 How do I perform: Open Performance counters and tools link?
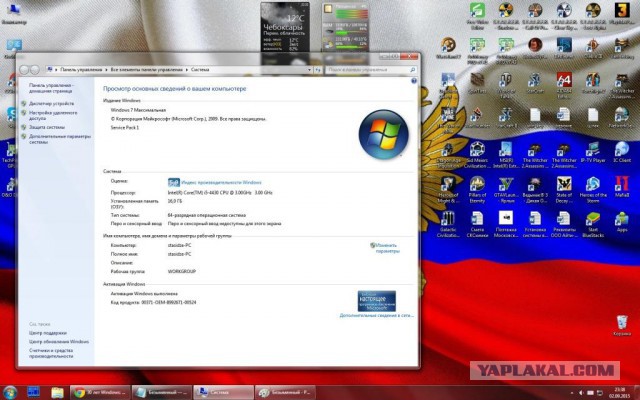[51, 353]
